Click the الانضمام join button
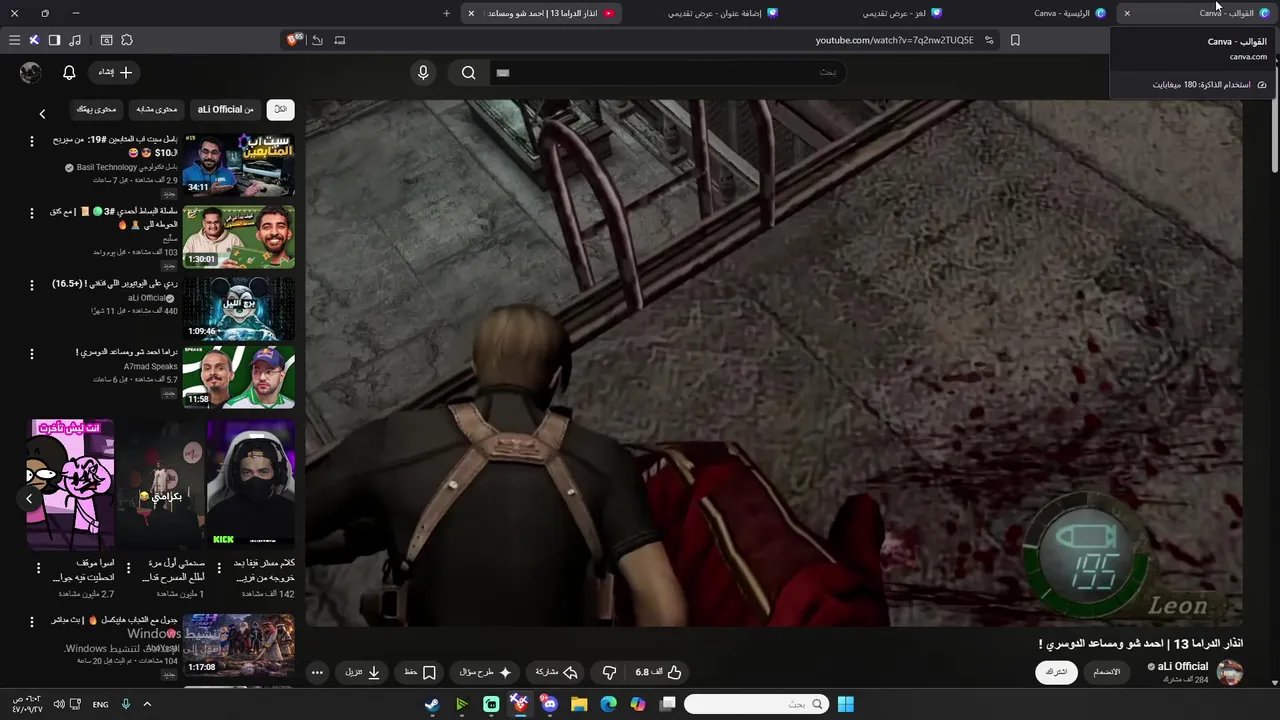 (x=1107, y=672)
